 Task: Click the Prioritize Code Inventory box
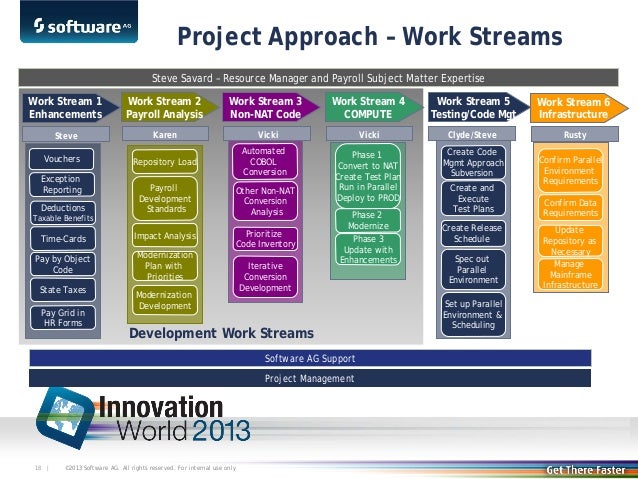[x=265, y=239]
